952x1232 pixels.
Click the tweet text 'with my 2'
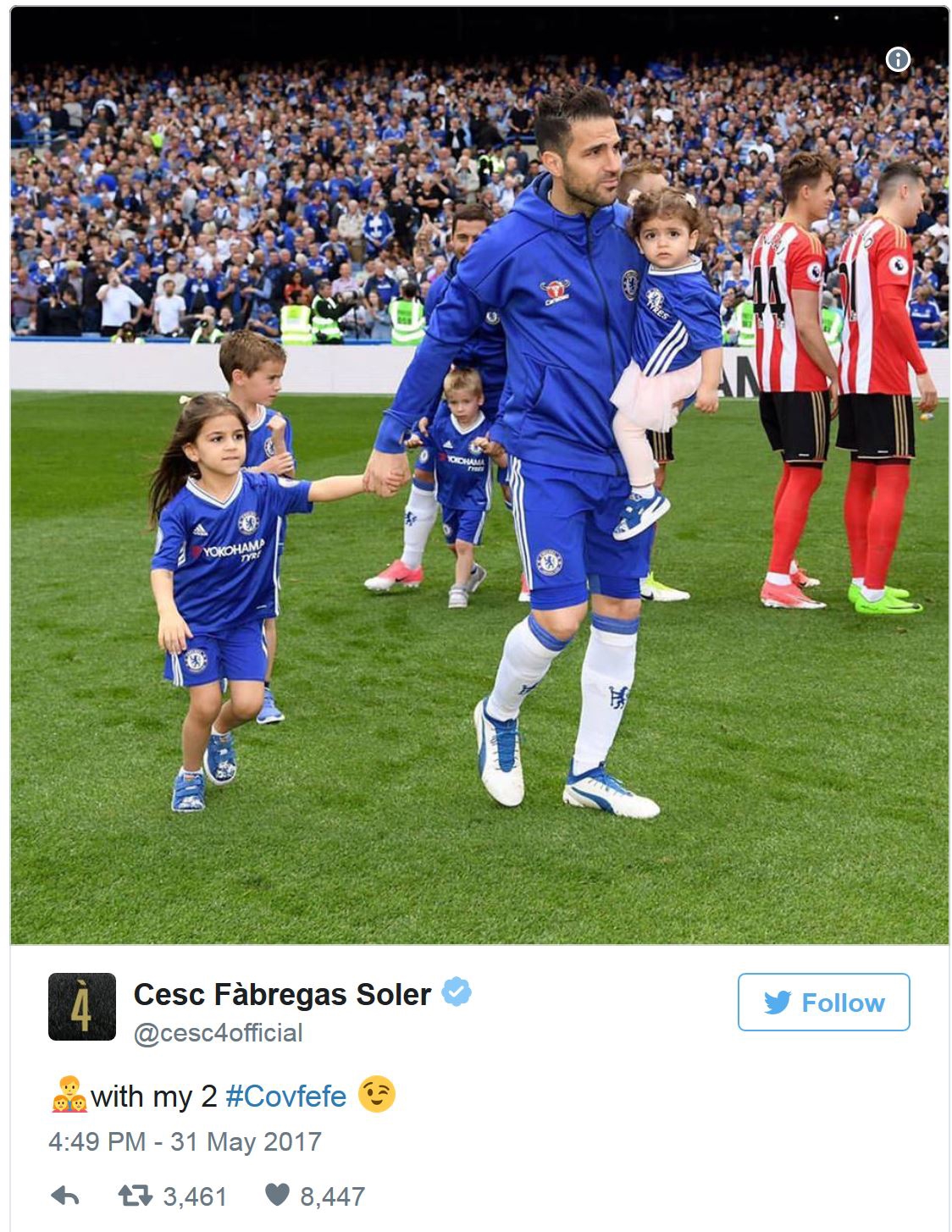click(x=153, y=1097)
